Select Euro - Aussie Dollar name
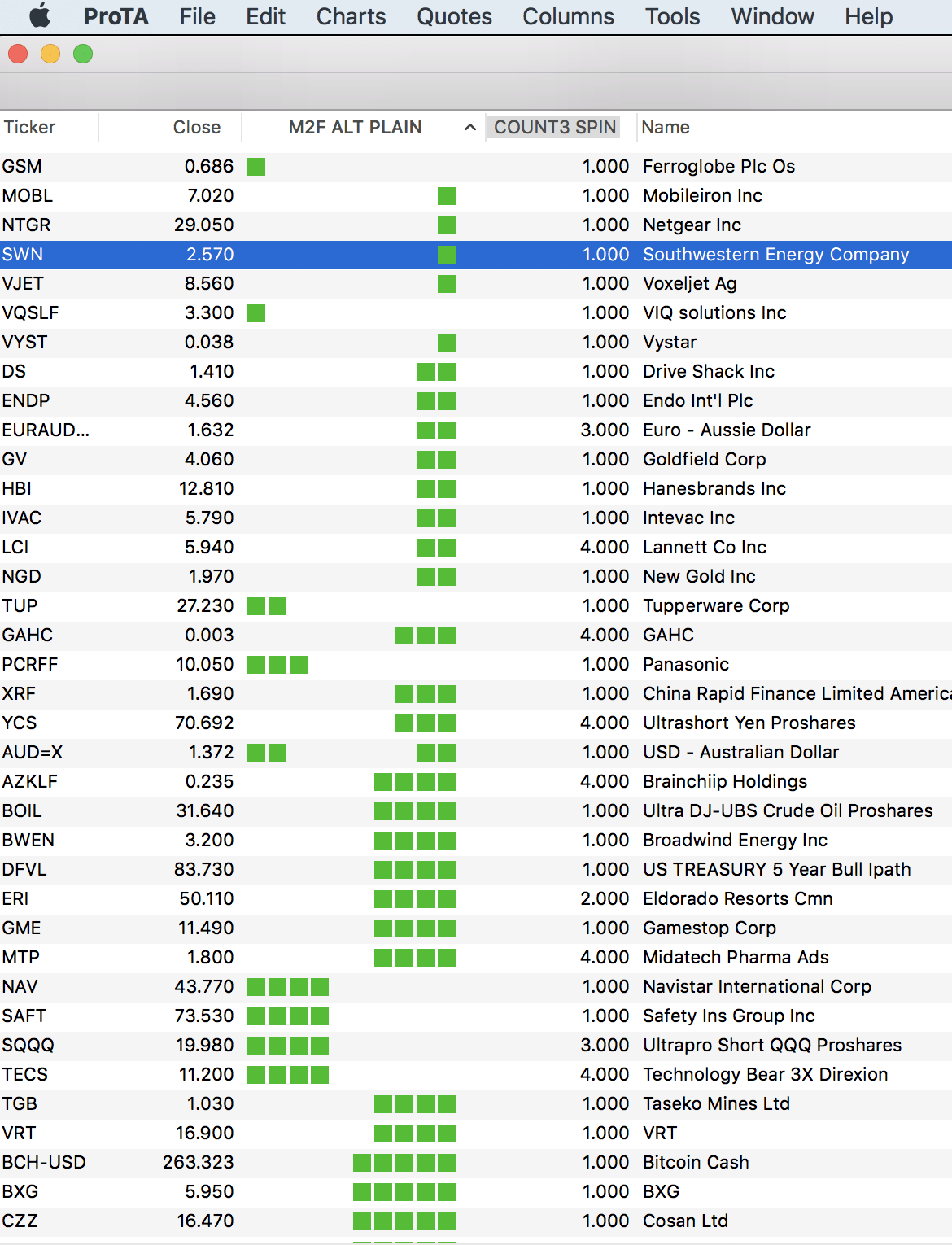This screenshot has width=952, height=1245. [727, 430]
